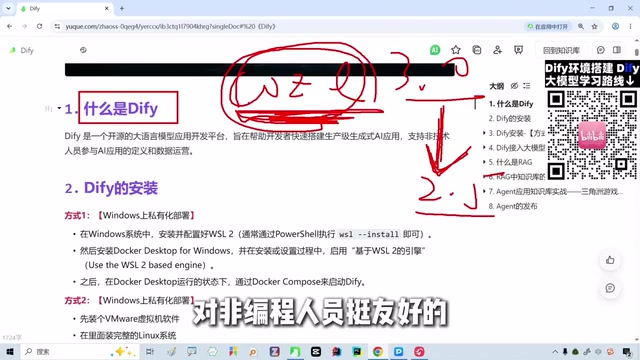Bookmark this page with the star

[x=595, y=26]
